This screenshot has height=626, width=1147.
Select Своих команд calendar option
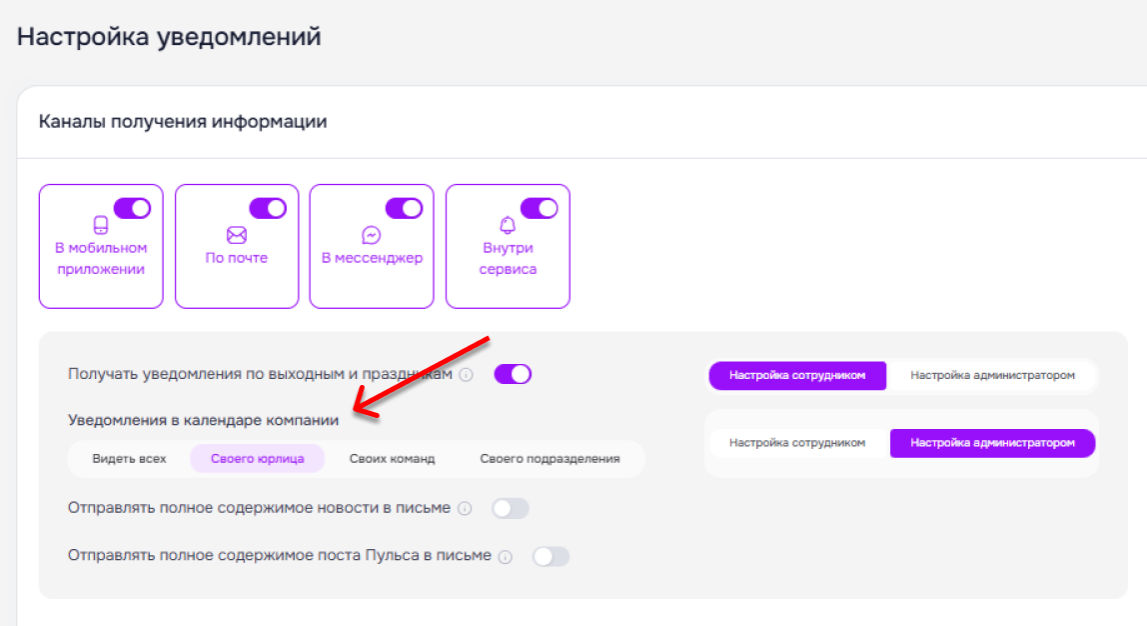[392, 459]
